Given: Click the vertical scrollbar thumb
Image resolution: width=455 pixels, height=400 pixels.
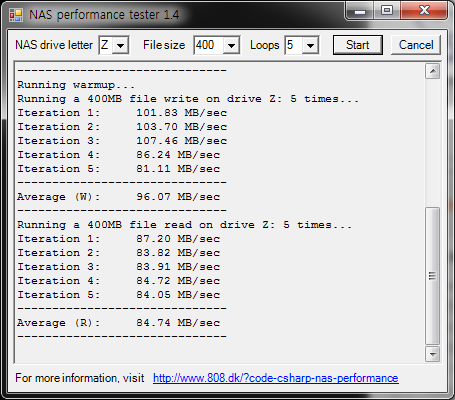Looking at the screenshot, I should click(x=433, y=276).
